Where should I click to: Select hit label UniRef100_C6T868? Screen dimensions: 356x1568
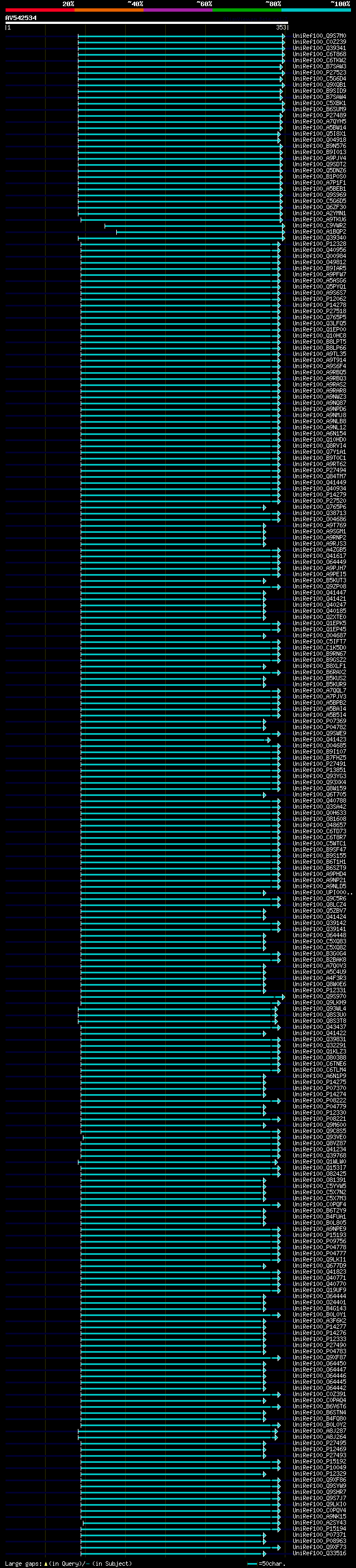pos(319,54)
